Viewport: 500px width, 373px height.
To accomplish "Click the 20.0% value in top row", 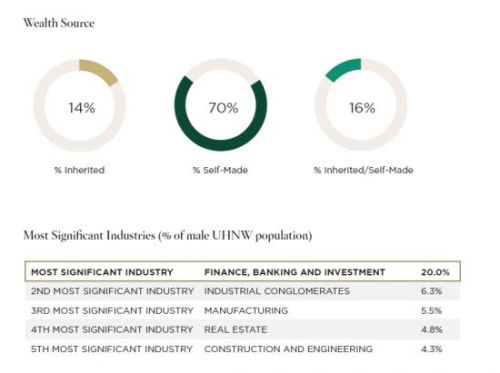I will (435, 272).
